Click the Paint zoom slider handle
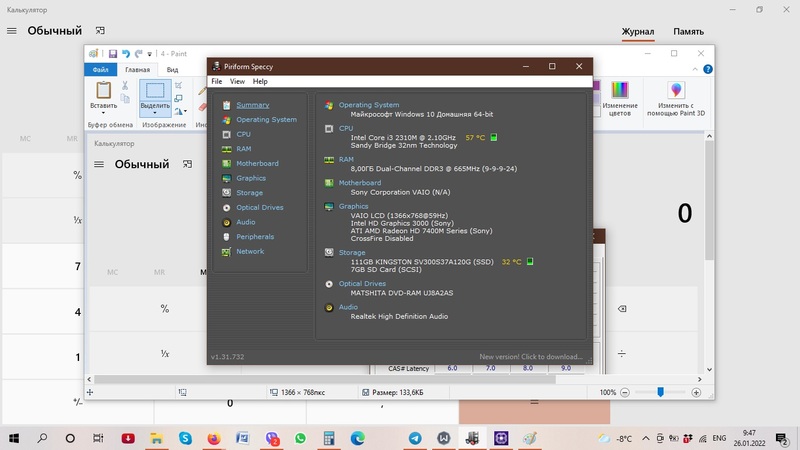800x450 pixels. 660,393
